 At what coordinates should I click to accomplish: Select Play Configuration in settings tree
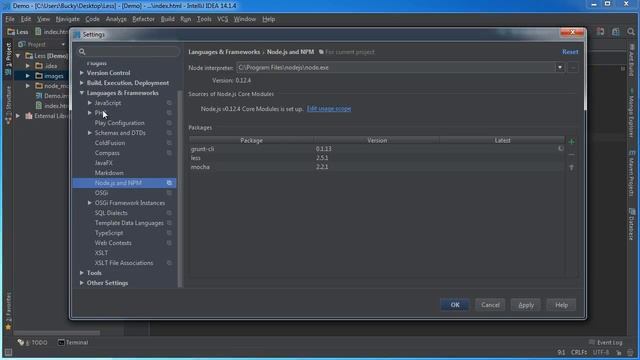[x=120, y=123]
